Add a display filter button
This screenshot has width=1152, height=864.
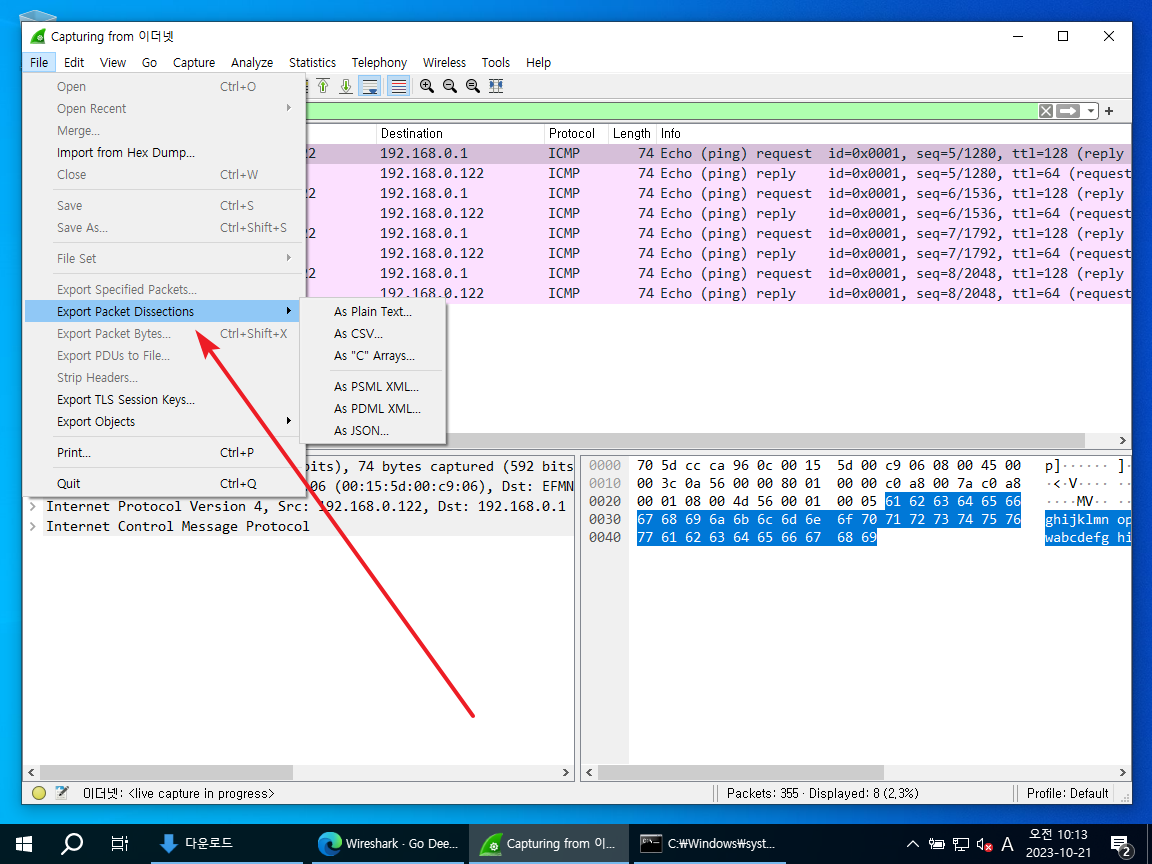coord(1109,111)
